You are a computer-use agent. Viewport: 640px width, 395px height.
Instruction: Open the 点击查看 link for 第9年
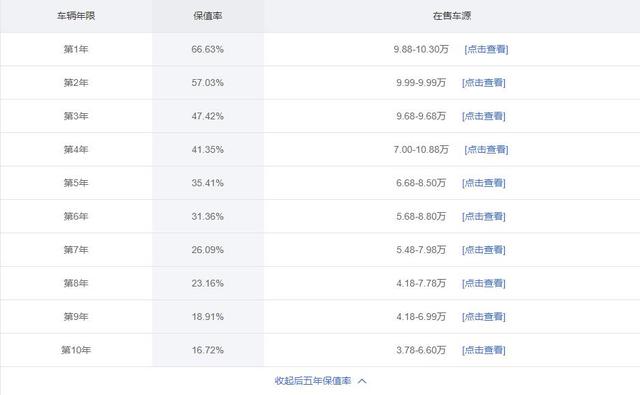[x=484, y=317]
